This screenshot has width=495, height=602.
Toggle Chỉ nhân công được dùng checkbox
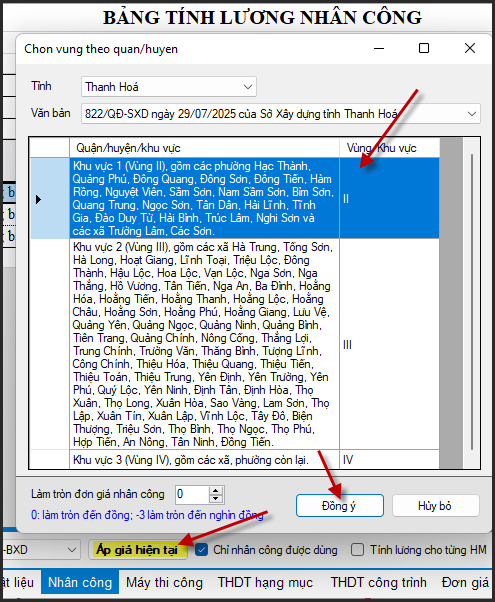[x=201, y=550]
